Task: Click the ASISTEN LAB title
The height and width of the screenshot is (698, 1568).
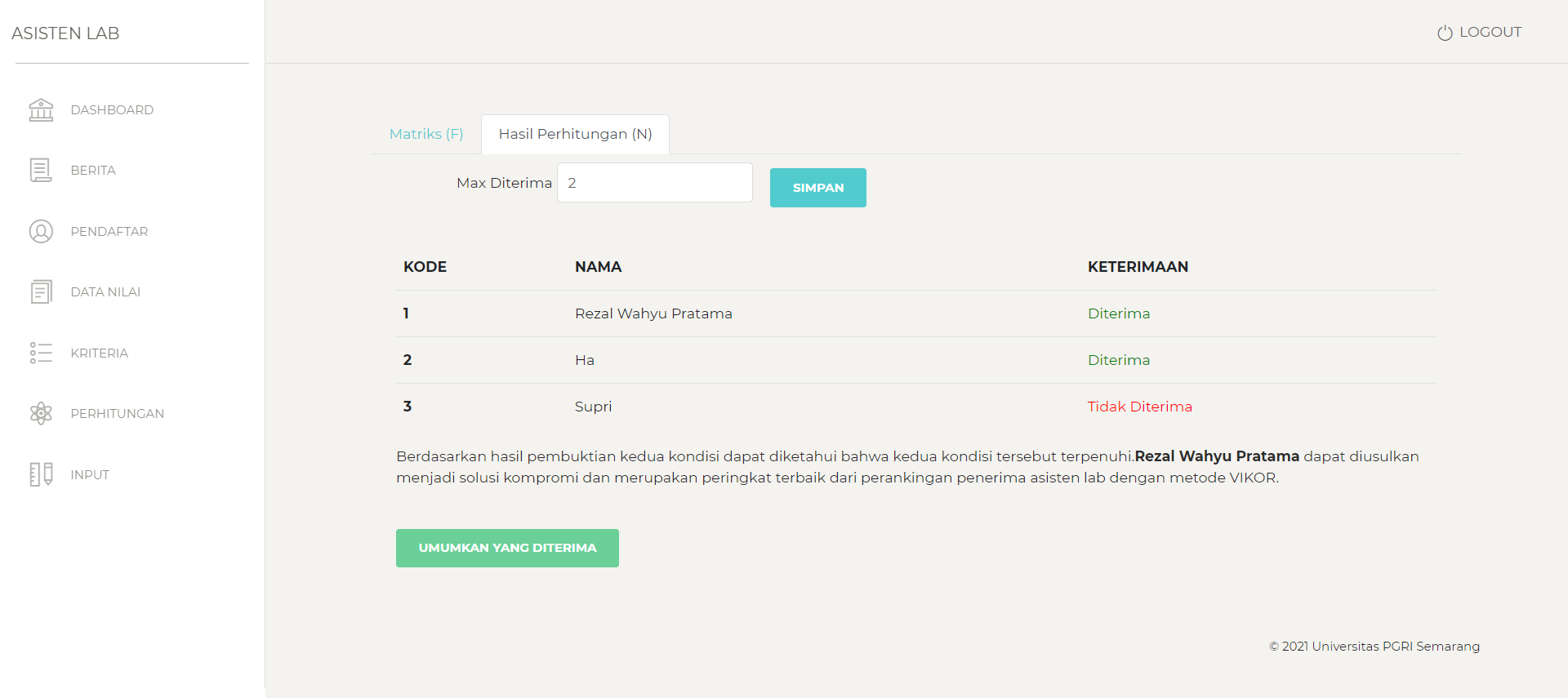Action: (x=65, y=33)
